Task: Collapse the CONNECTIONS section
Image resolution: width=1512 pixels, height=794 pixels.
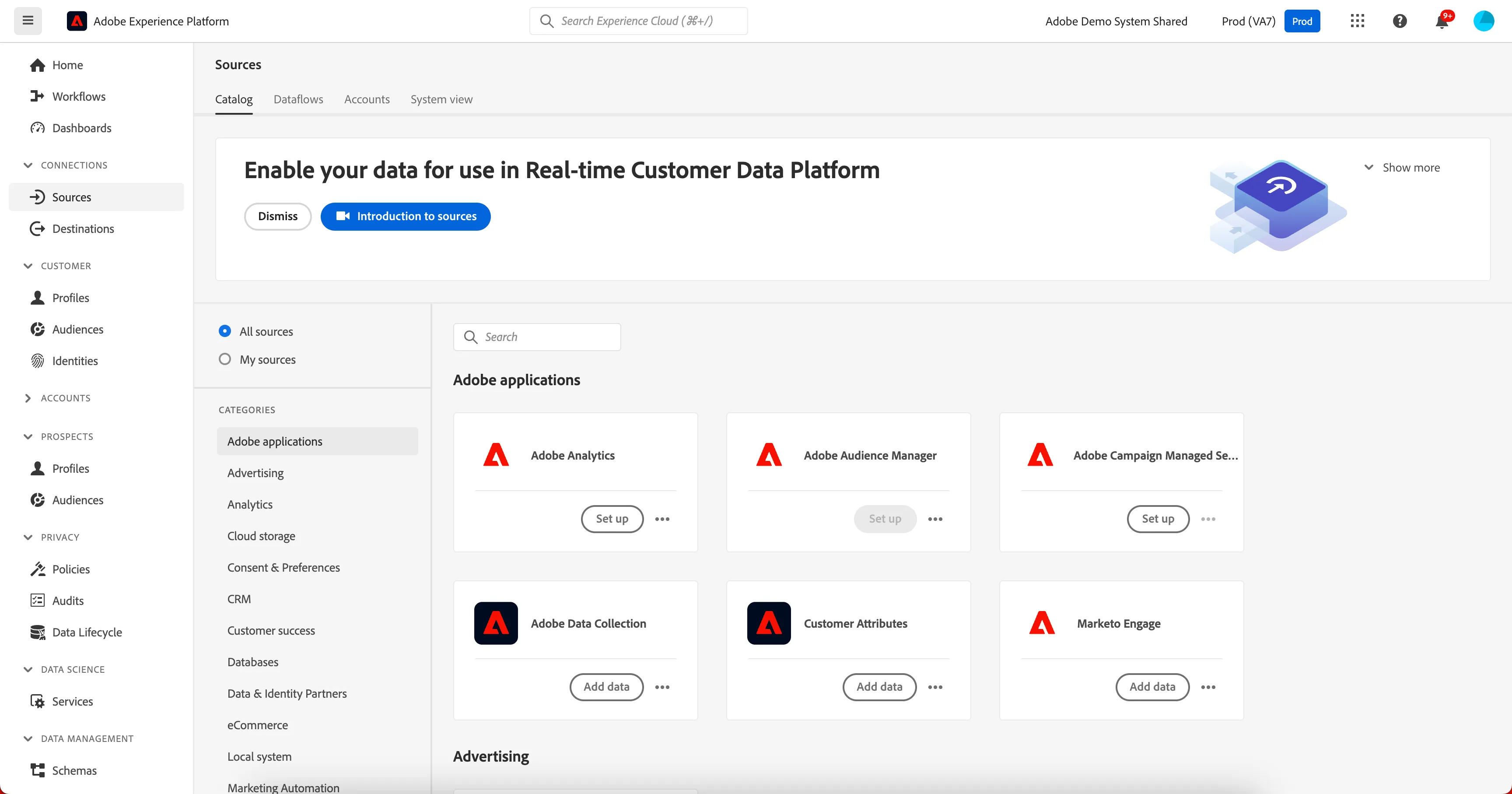Action: click(28, 165)
